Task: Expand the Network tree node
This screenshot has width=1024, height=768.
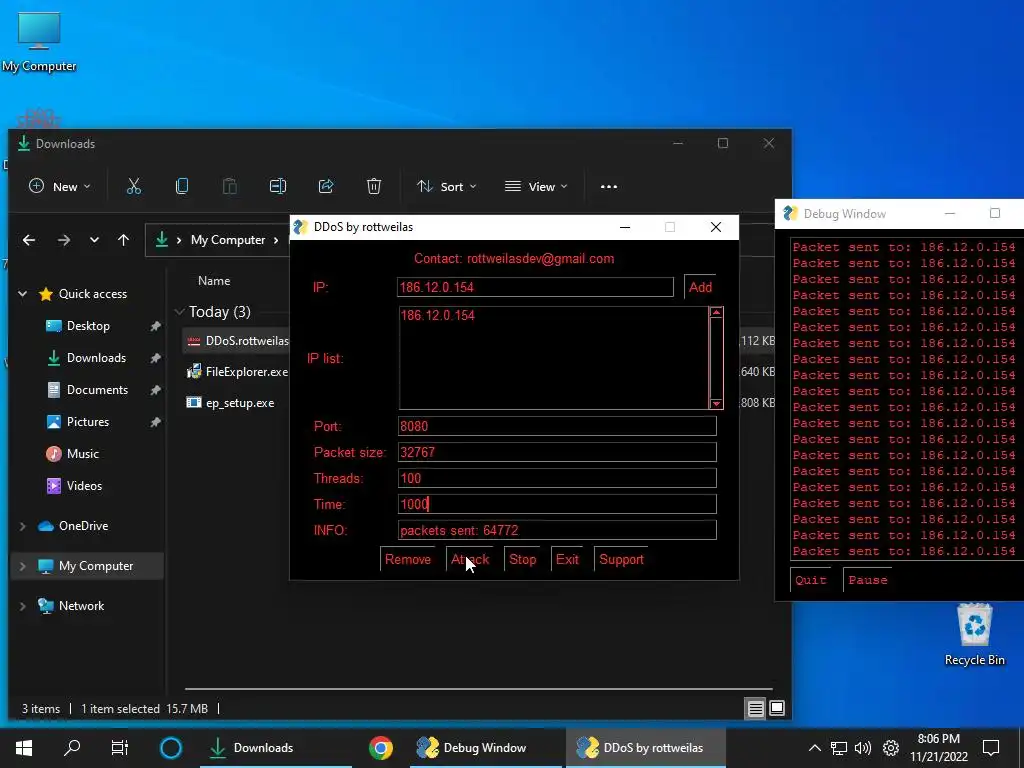Action: [x=23, y=606]
